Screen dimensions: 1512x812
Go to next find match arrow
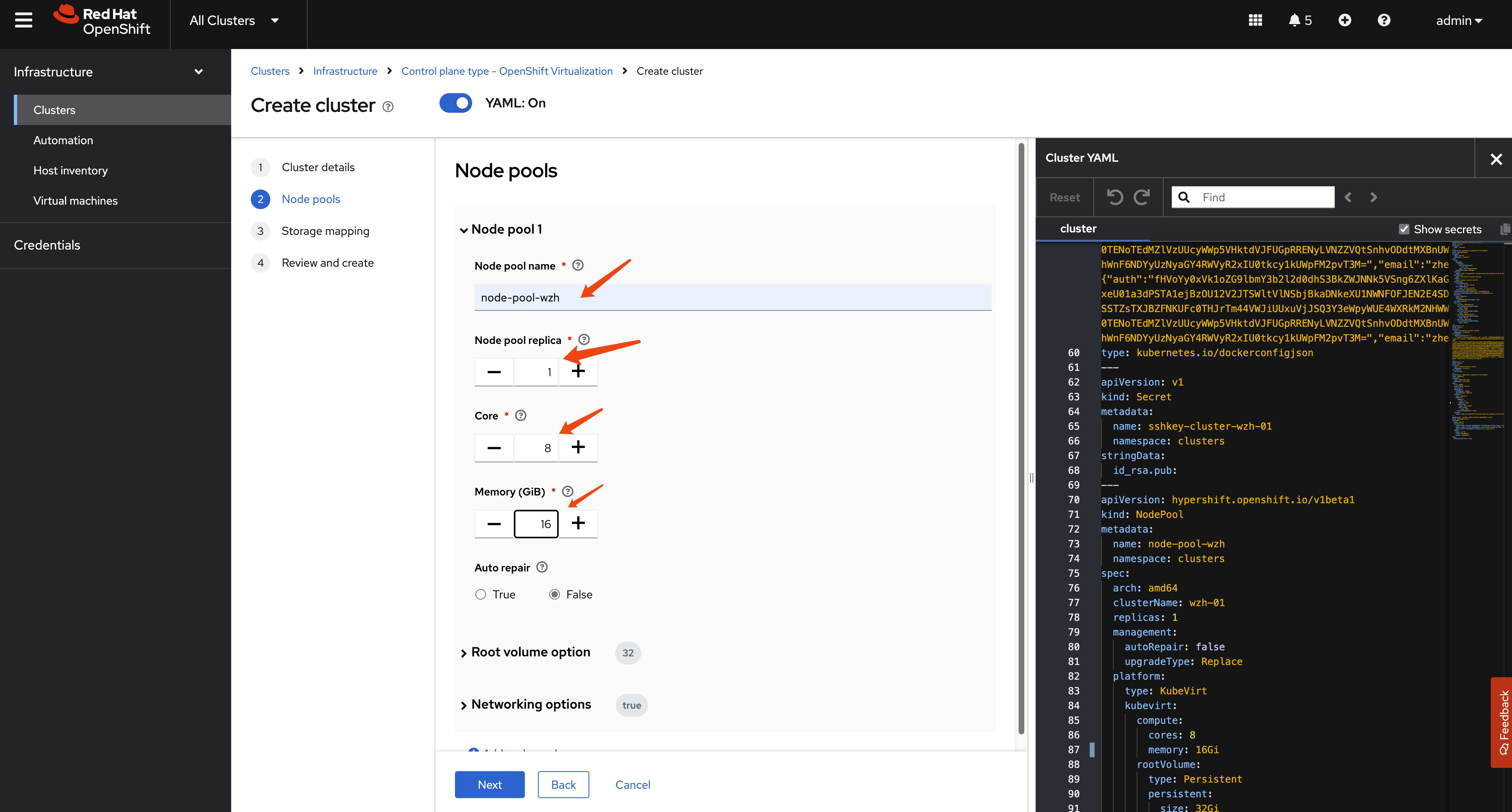point(1374,197)
